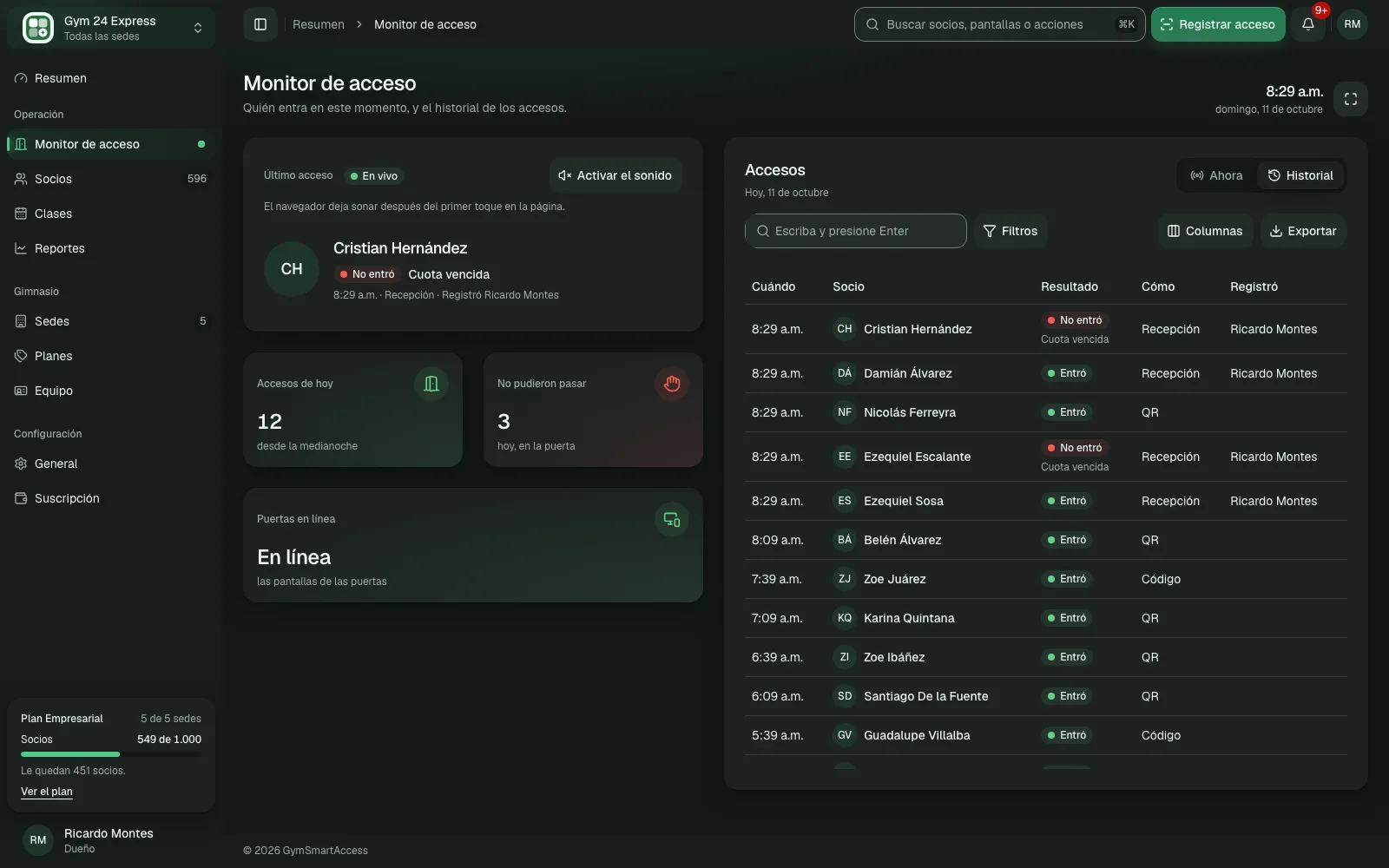Go to Sedes in the sidebar

click(x=111, y=321)
